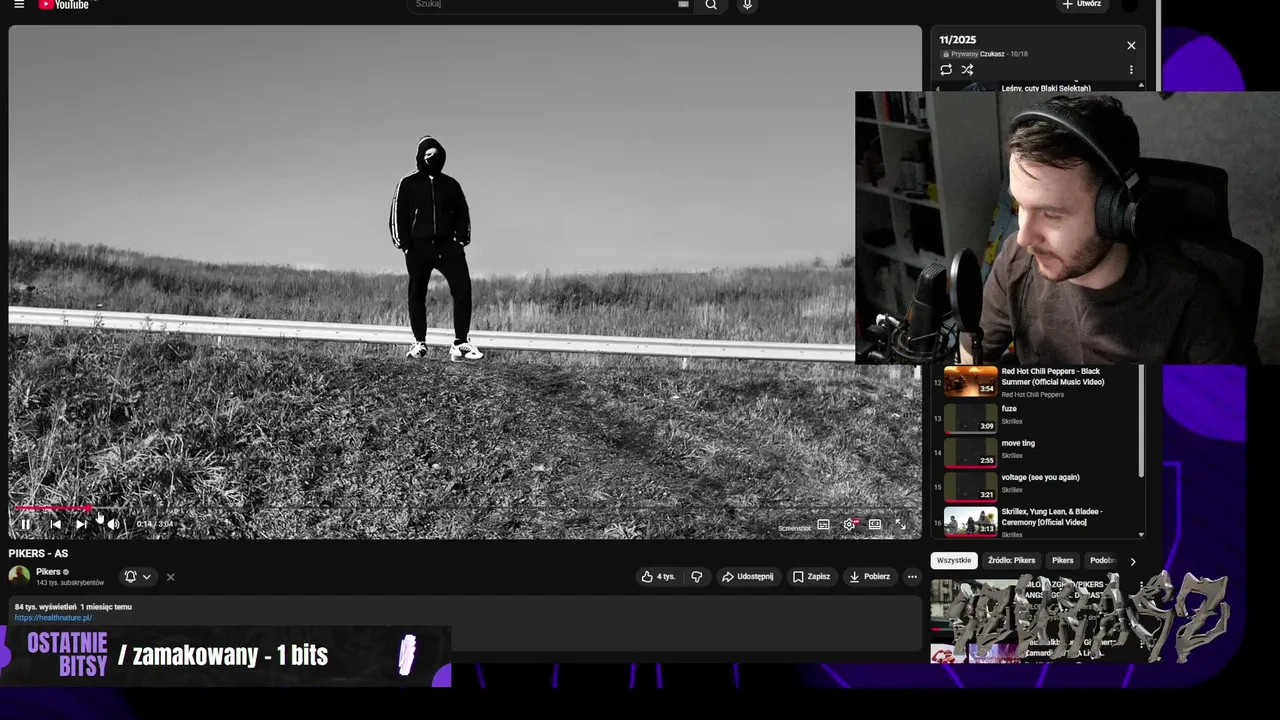The image size is (1280, 720).
Task: Like the video (4 tys. thumbs up)
Action: (658, 577)
